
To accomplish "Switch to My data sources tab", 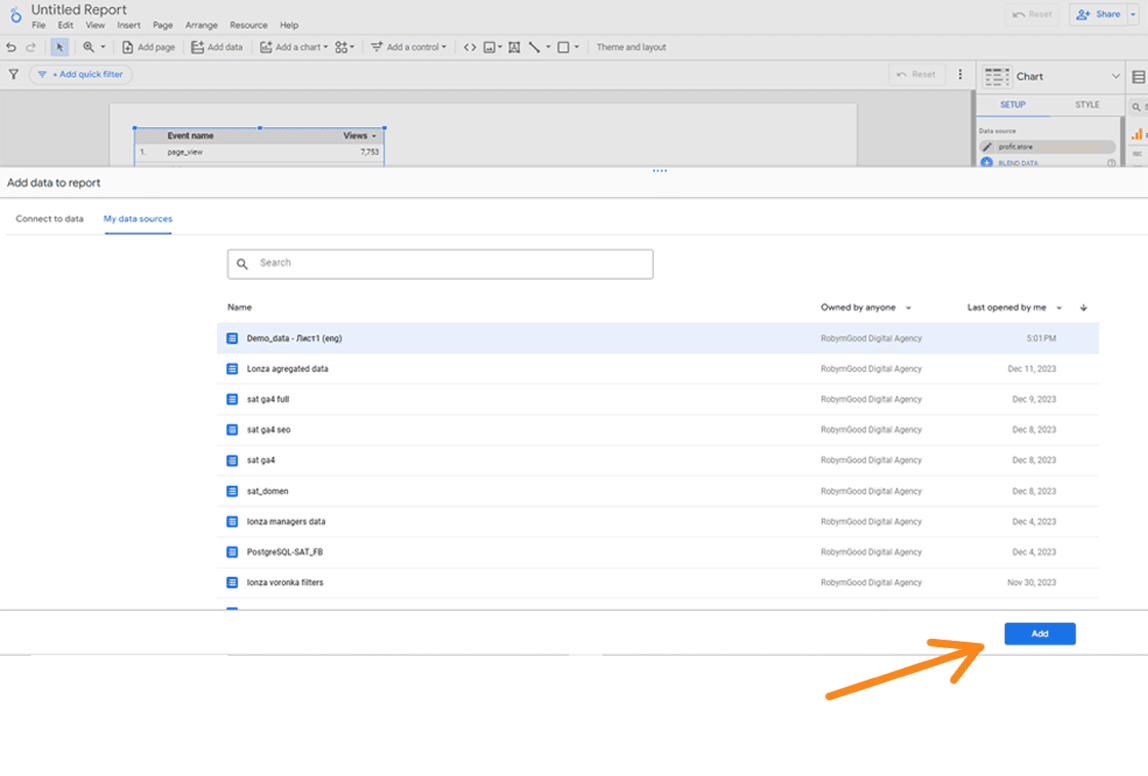I will pos(138,219).
